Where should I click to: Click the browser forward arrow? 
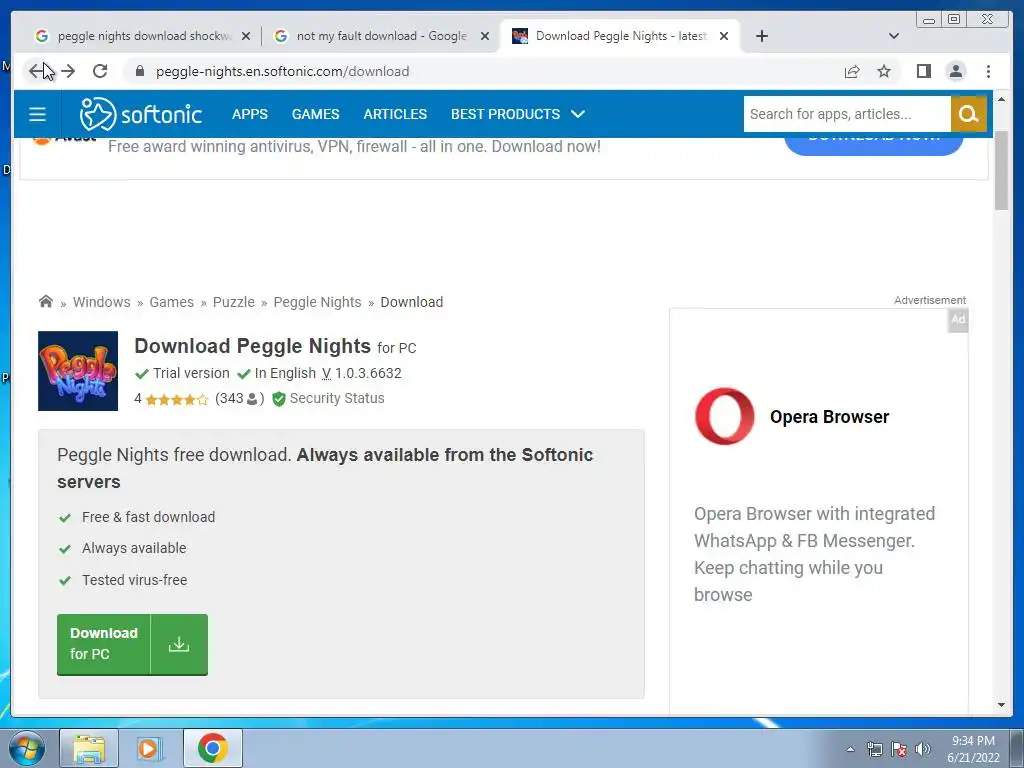(68, 71)
